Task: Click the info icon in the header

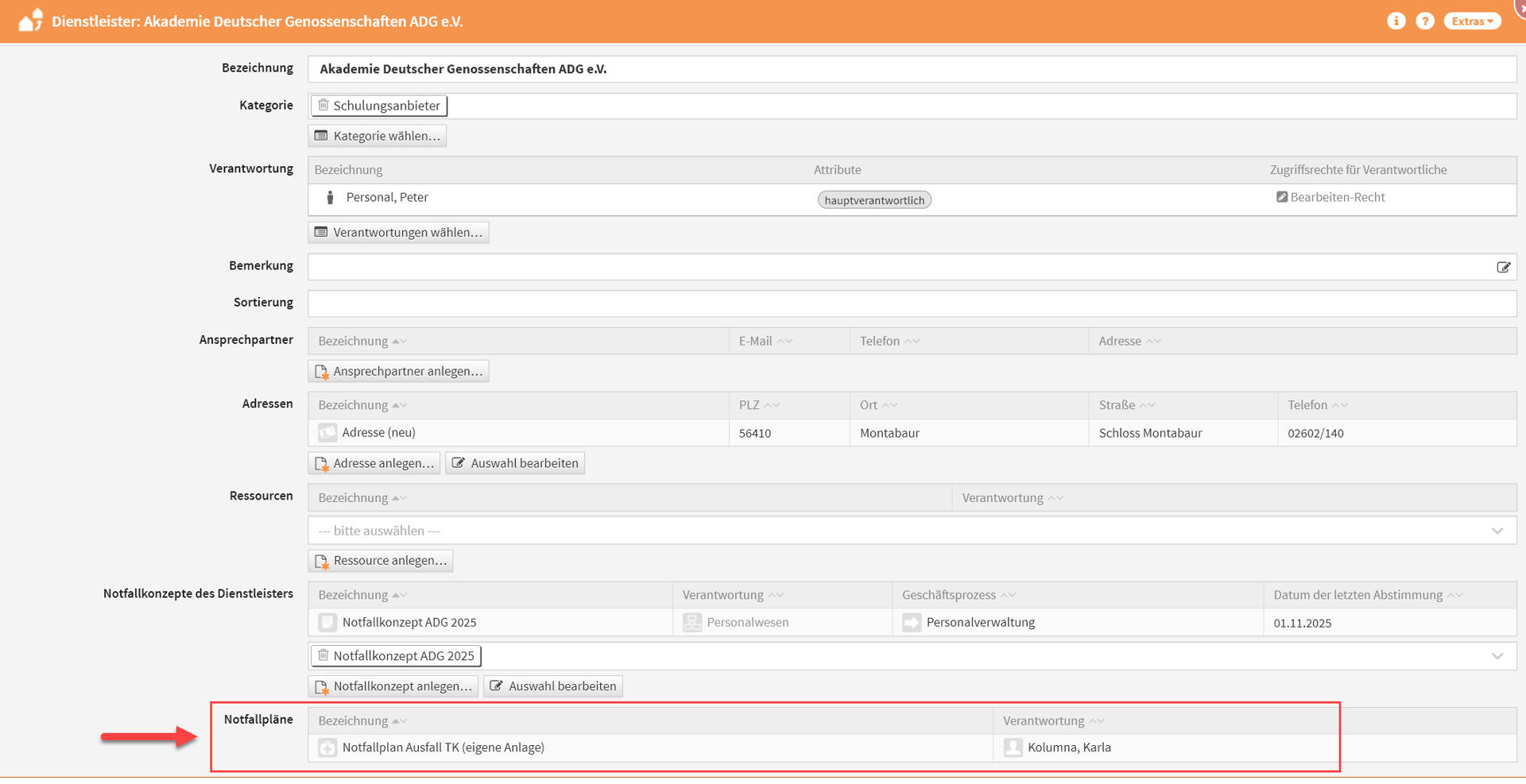Action: pyautogui.click(x=1396, y=21)
